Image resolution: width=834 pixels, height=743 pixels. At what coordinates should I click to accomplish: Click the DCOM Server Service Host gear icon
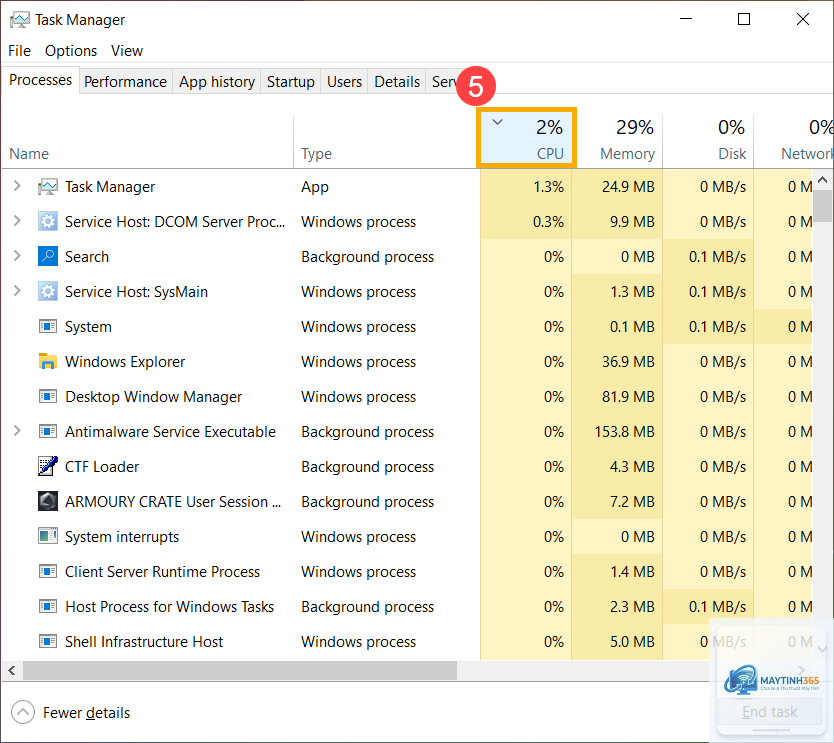coord(48,221)
